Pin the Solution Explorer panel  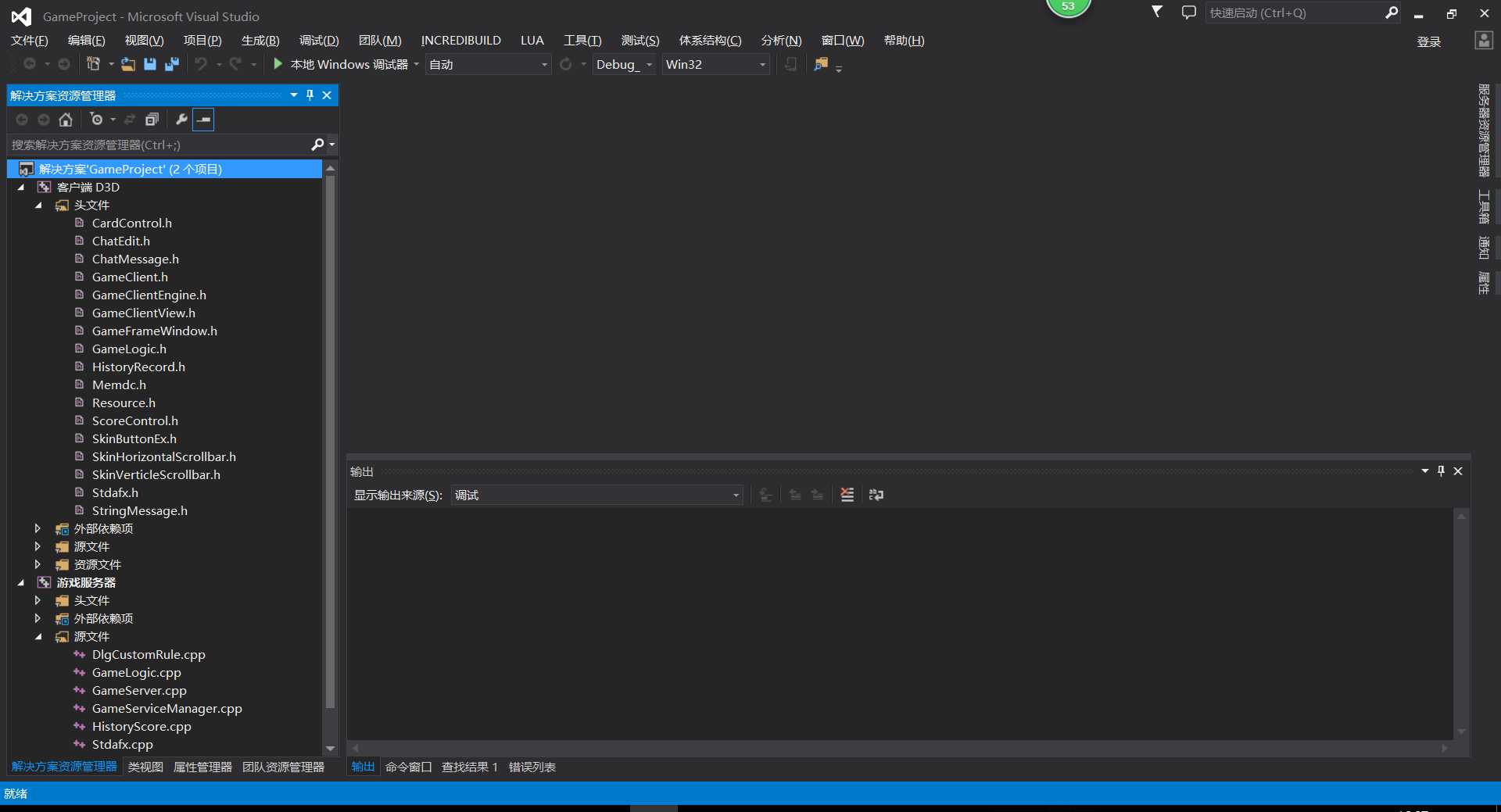310,95
